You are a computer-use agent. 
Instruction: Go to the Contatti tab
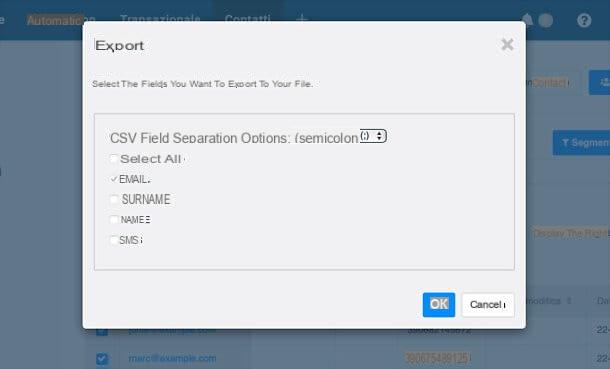point(247,19)
